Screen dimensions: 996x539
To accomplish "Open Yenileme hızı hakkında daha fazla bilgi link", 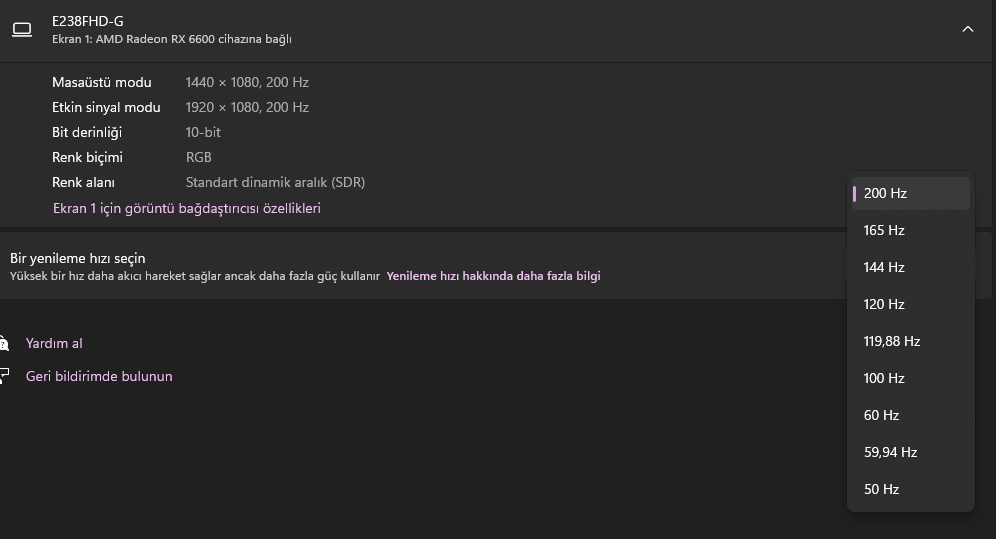I will (493, 276).
